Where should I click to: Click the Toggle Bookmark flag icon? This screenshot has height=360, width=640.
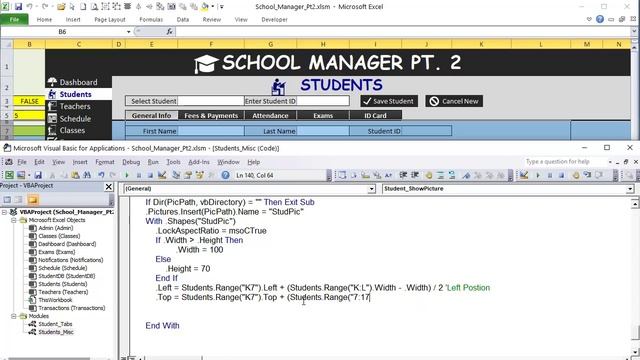coord(466,175)
